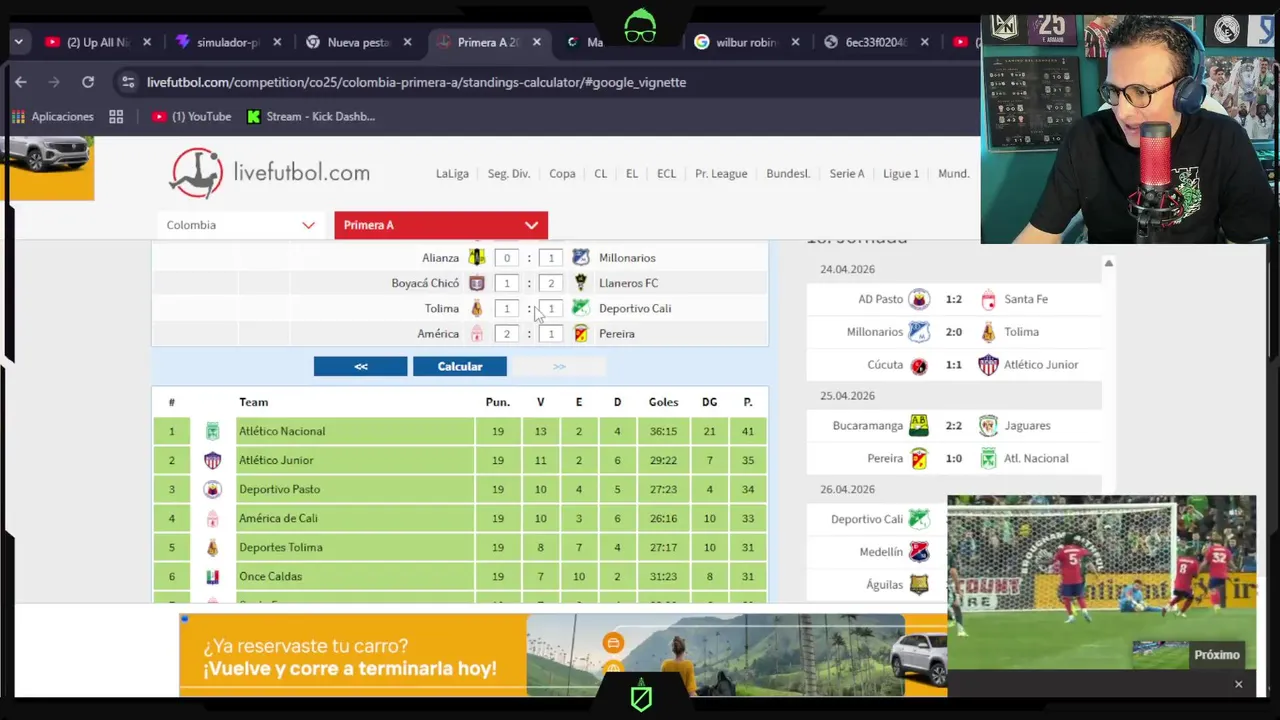
Task: Click Medellín crest in results list
Action: [x=919, y=552]
